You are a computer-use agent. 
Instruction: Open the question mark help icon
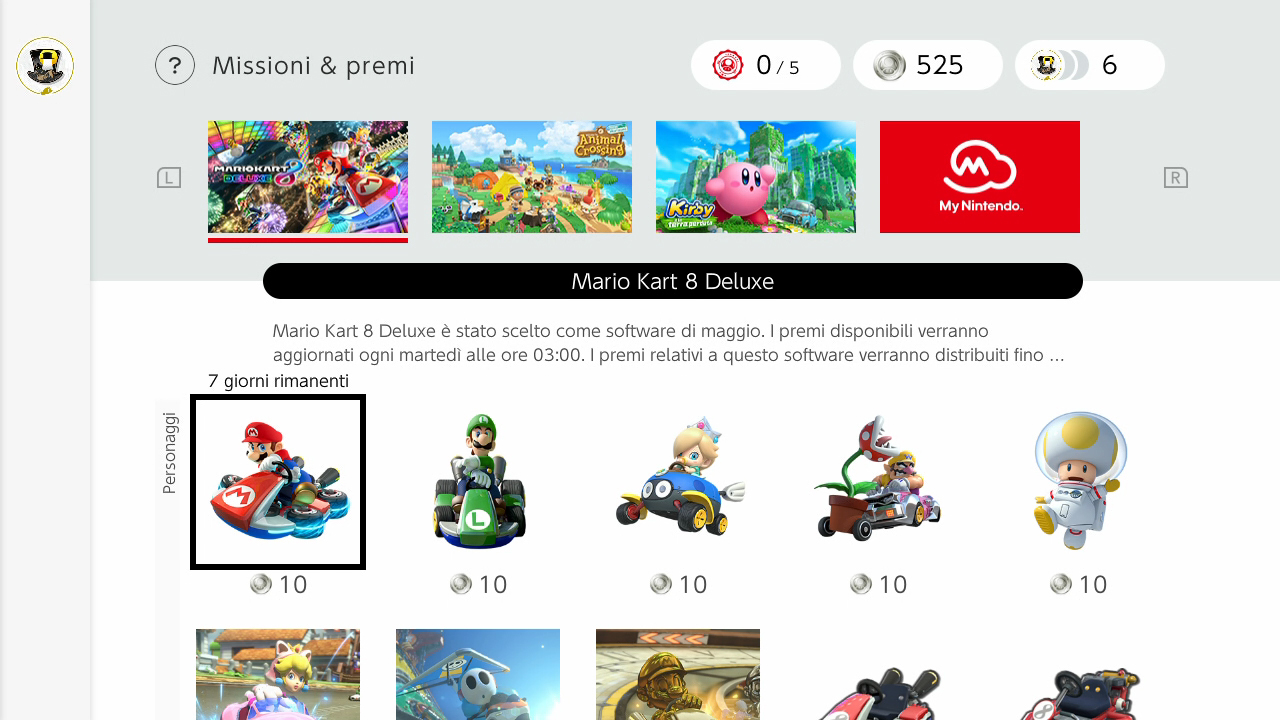click(x=175, y=65)
